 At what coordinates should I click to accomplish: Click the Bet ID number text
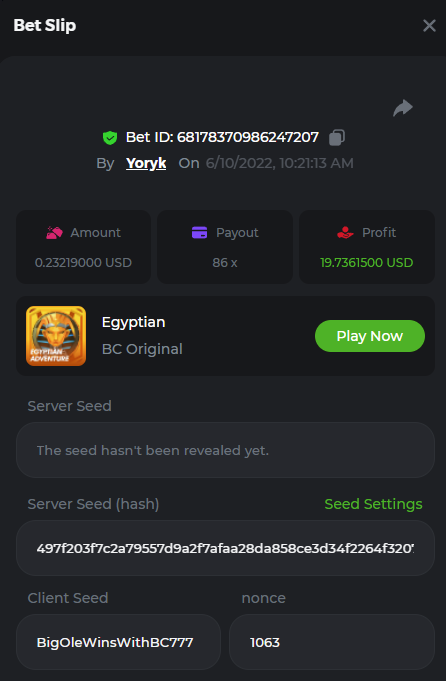click(x=248, y=138)
